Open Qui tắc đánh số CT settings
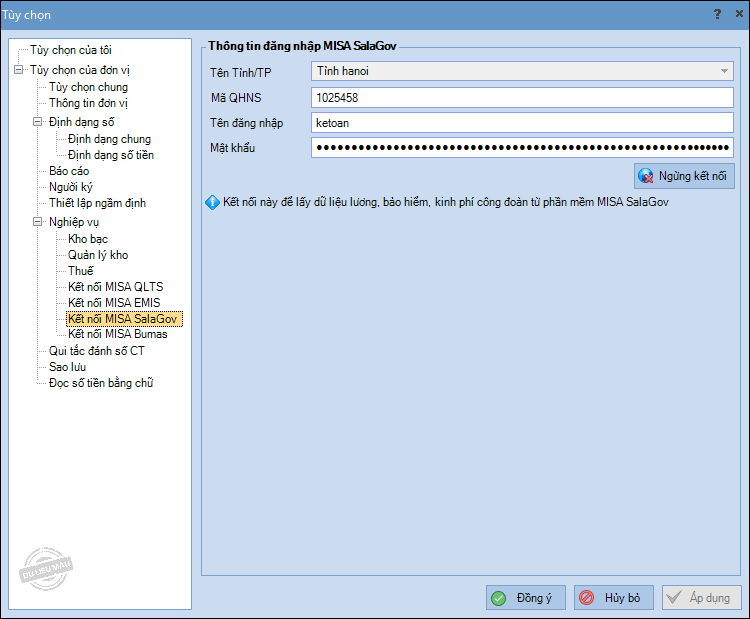750x619 pixels. tap(97, 351)
